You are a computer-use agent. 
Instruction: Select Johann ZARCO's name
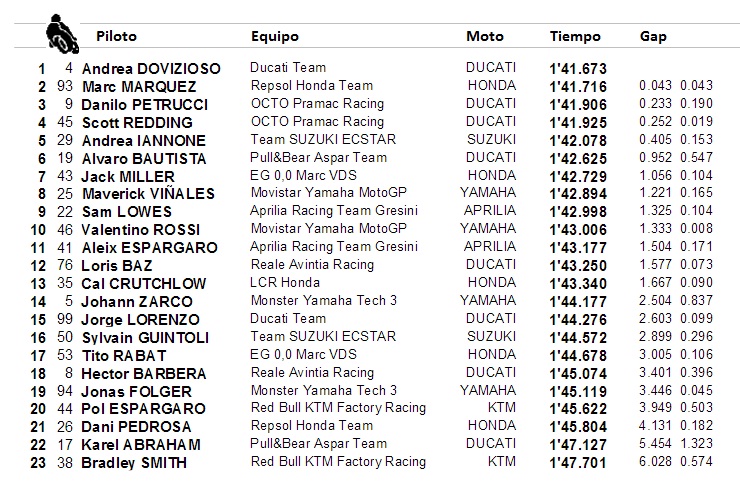(x=137, y=302)
